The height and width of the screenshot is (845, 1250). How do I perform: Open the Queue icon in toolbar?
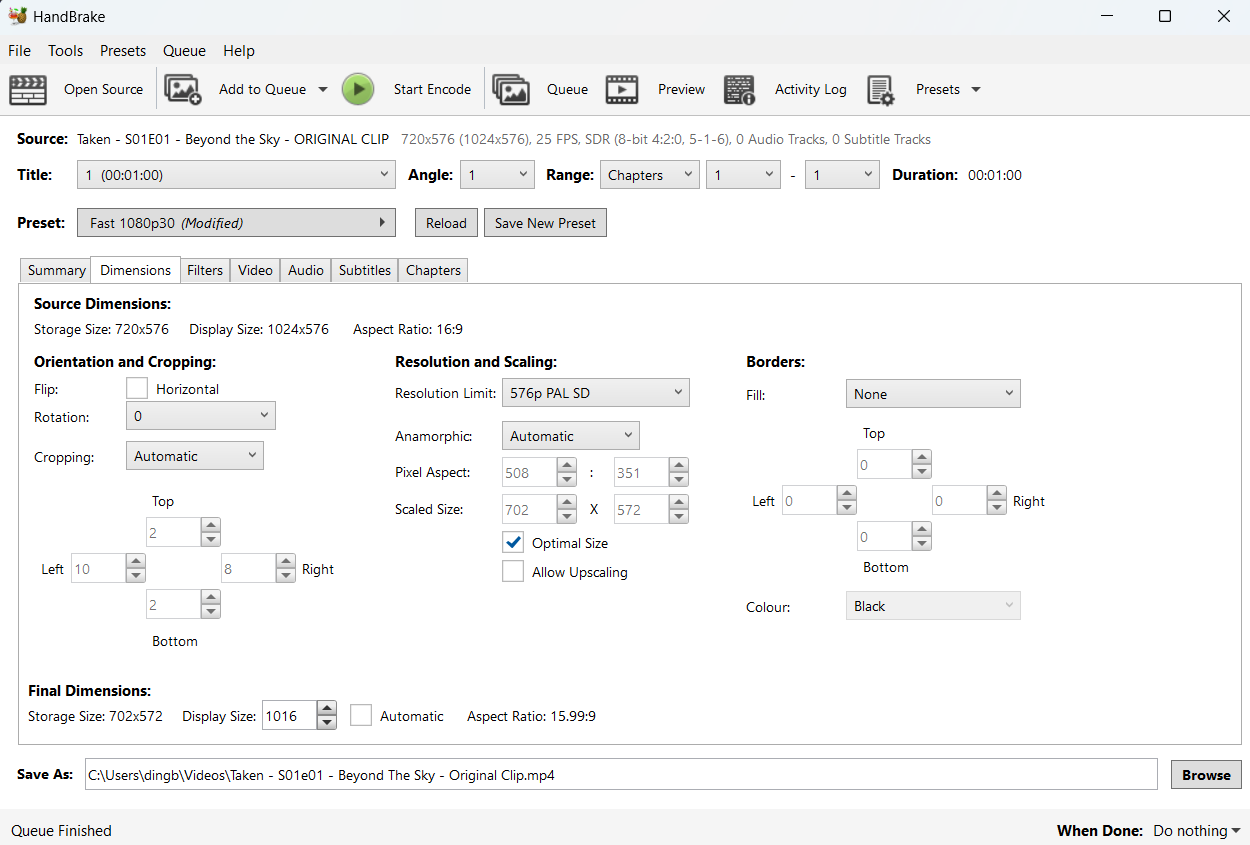[x=511, y=89]
